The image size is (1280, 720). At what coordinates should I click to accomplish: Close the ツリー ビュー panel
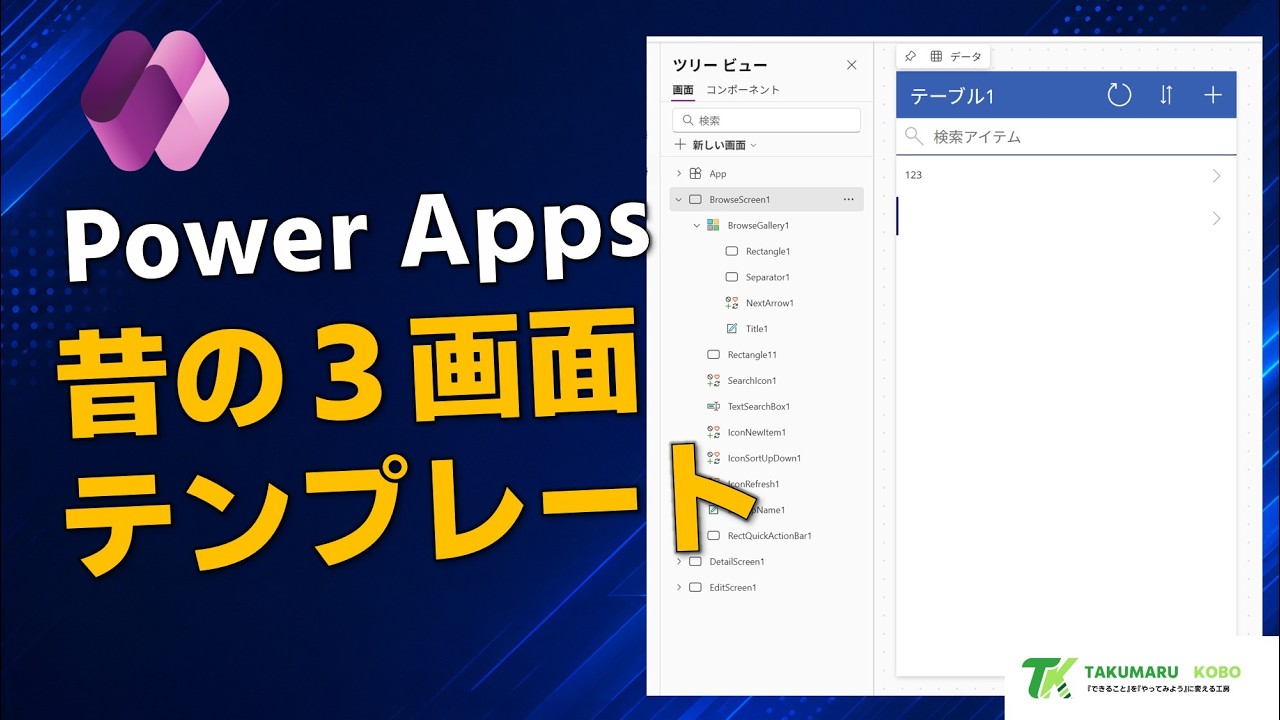click(852, 65)
